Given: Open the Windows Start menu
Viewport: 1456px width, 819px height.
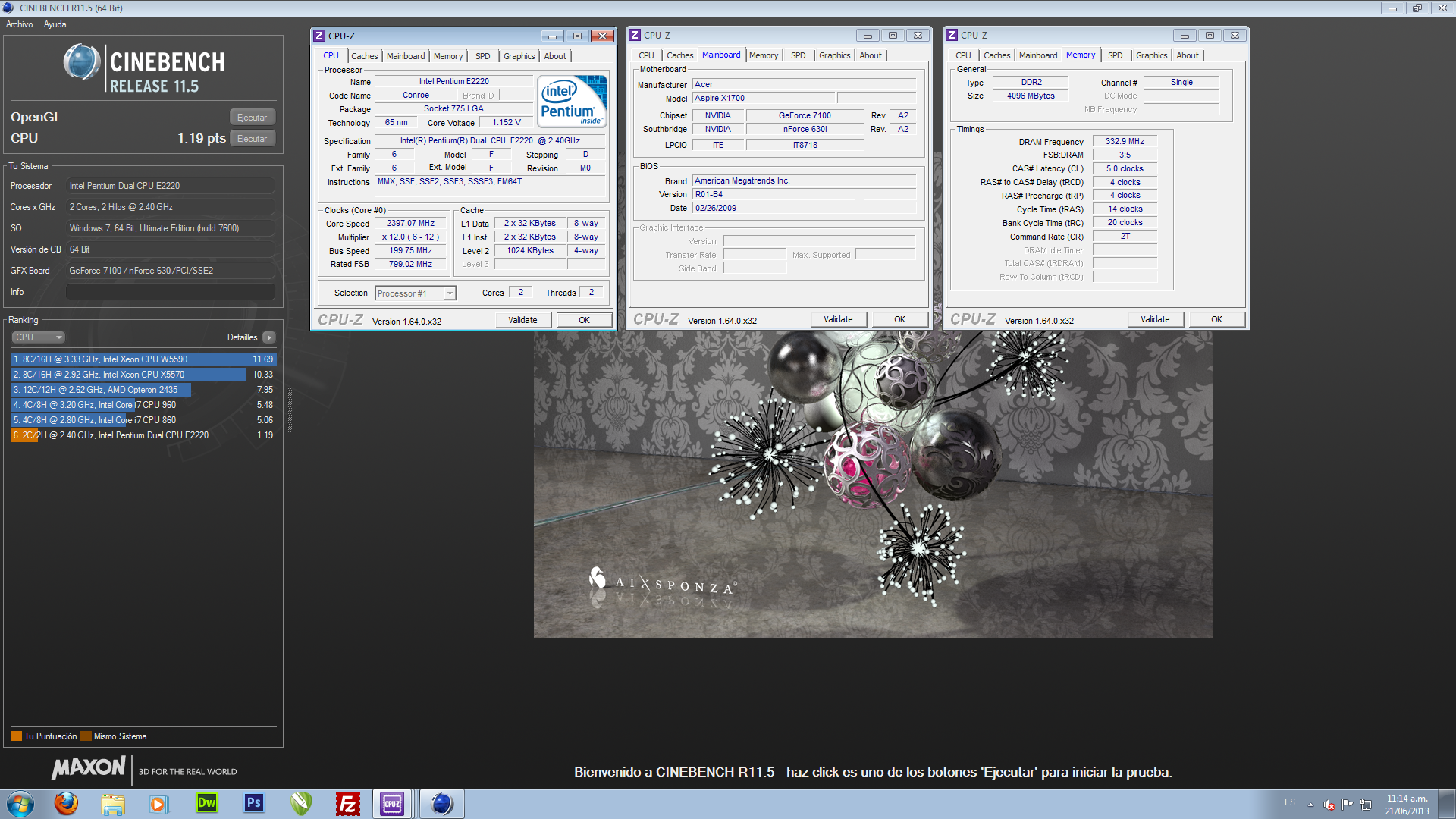Looking at the screenshot, I should pos(20,804).
